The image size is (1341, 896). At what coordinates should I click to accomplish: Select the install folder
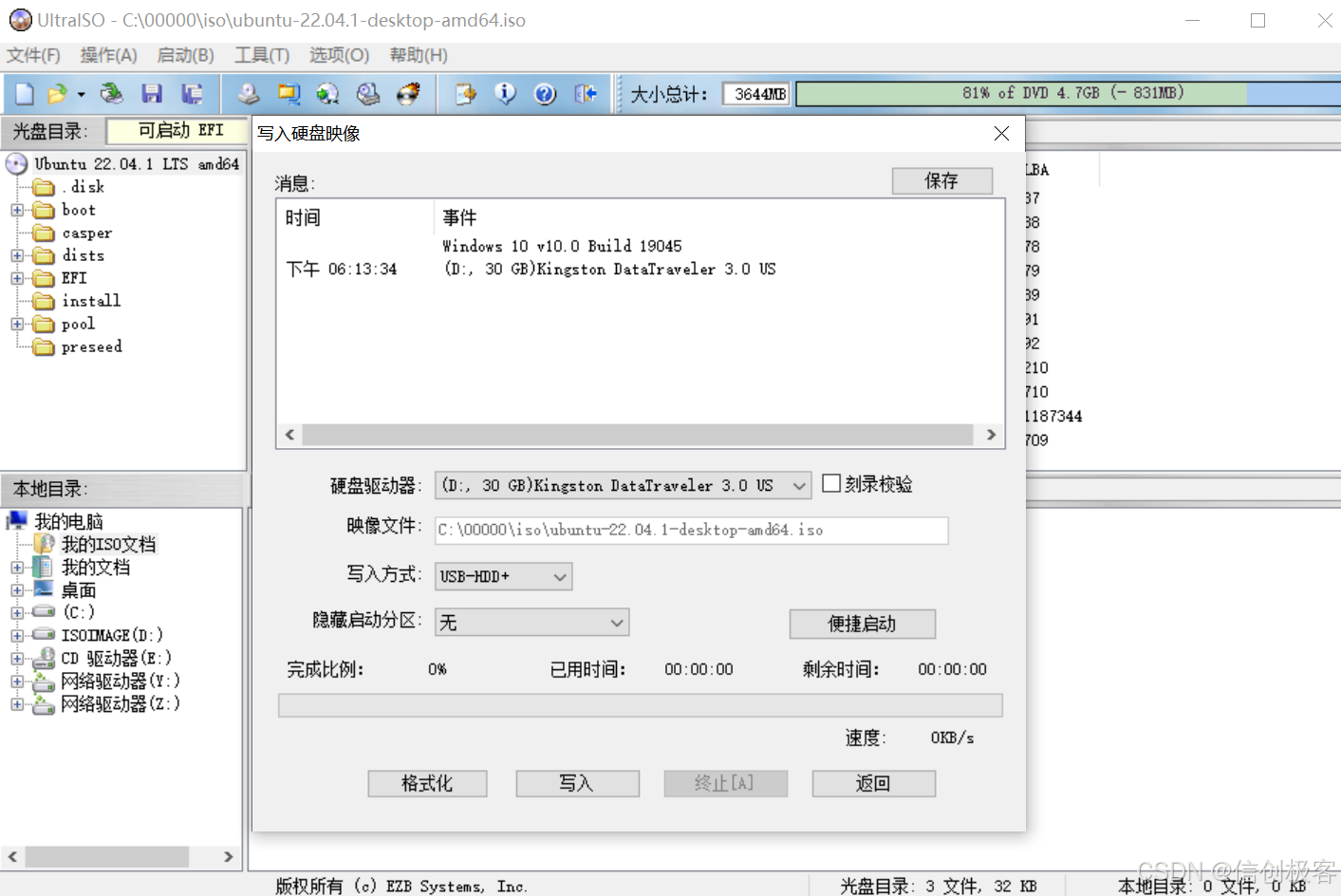91,301
